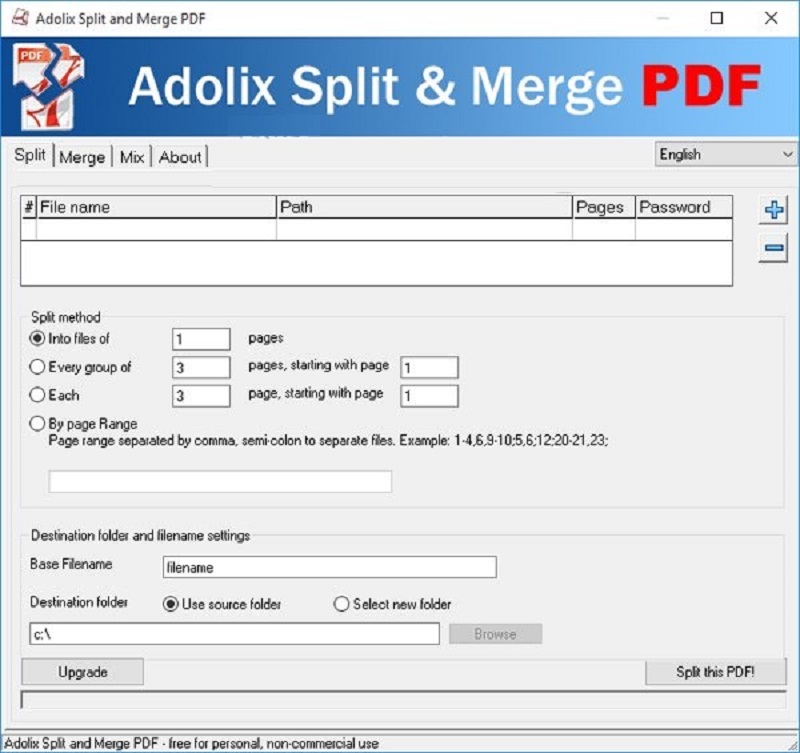The image size is (800, 753).
Task: Click the 'Page range separated by comma' example text
Action: [328, 440]
